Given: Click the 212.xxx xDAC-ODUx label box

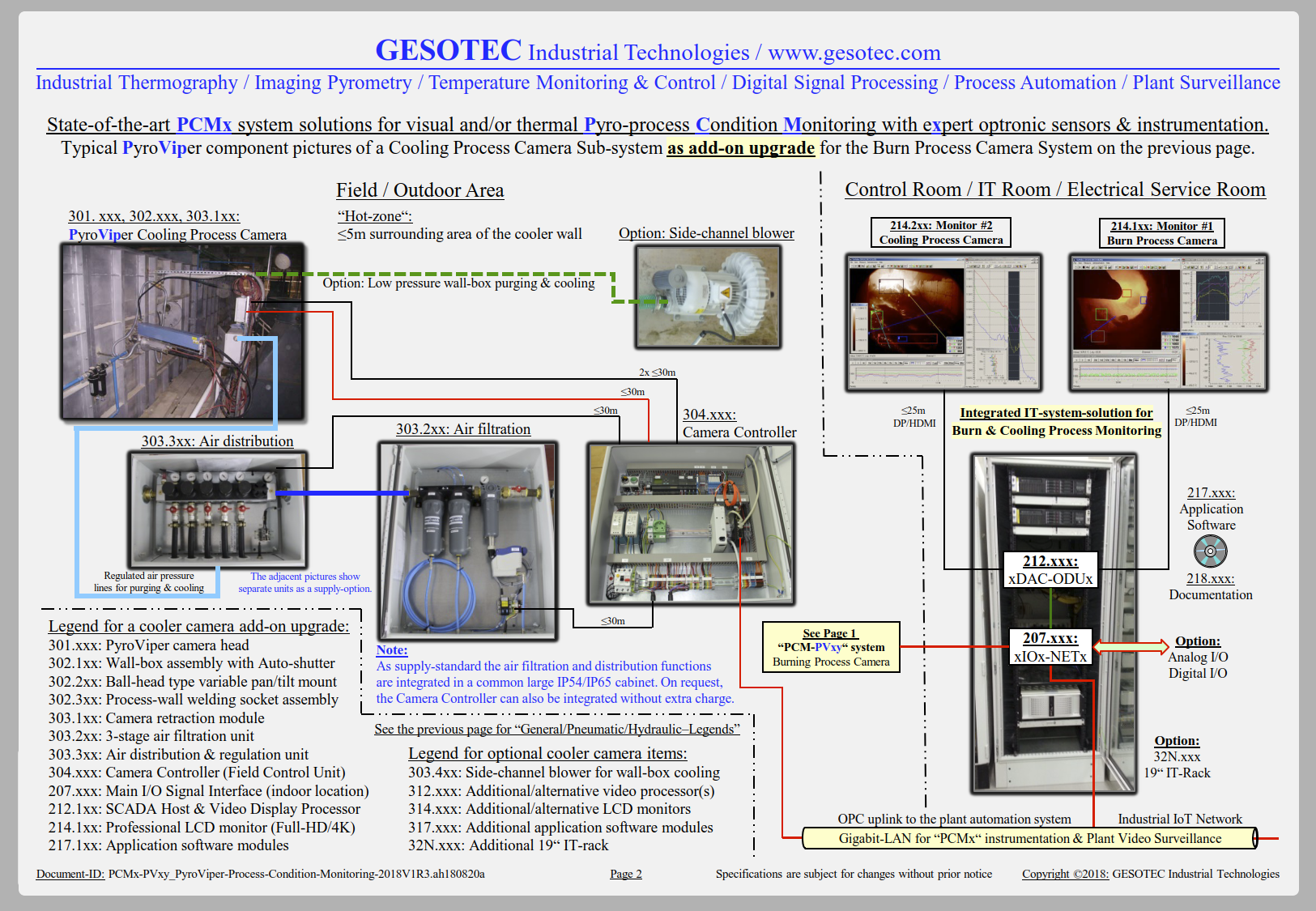Looking at the screenshot, I should point(1050,570).
